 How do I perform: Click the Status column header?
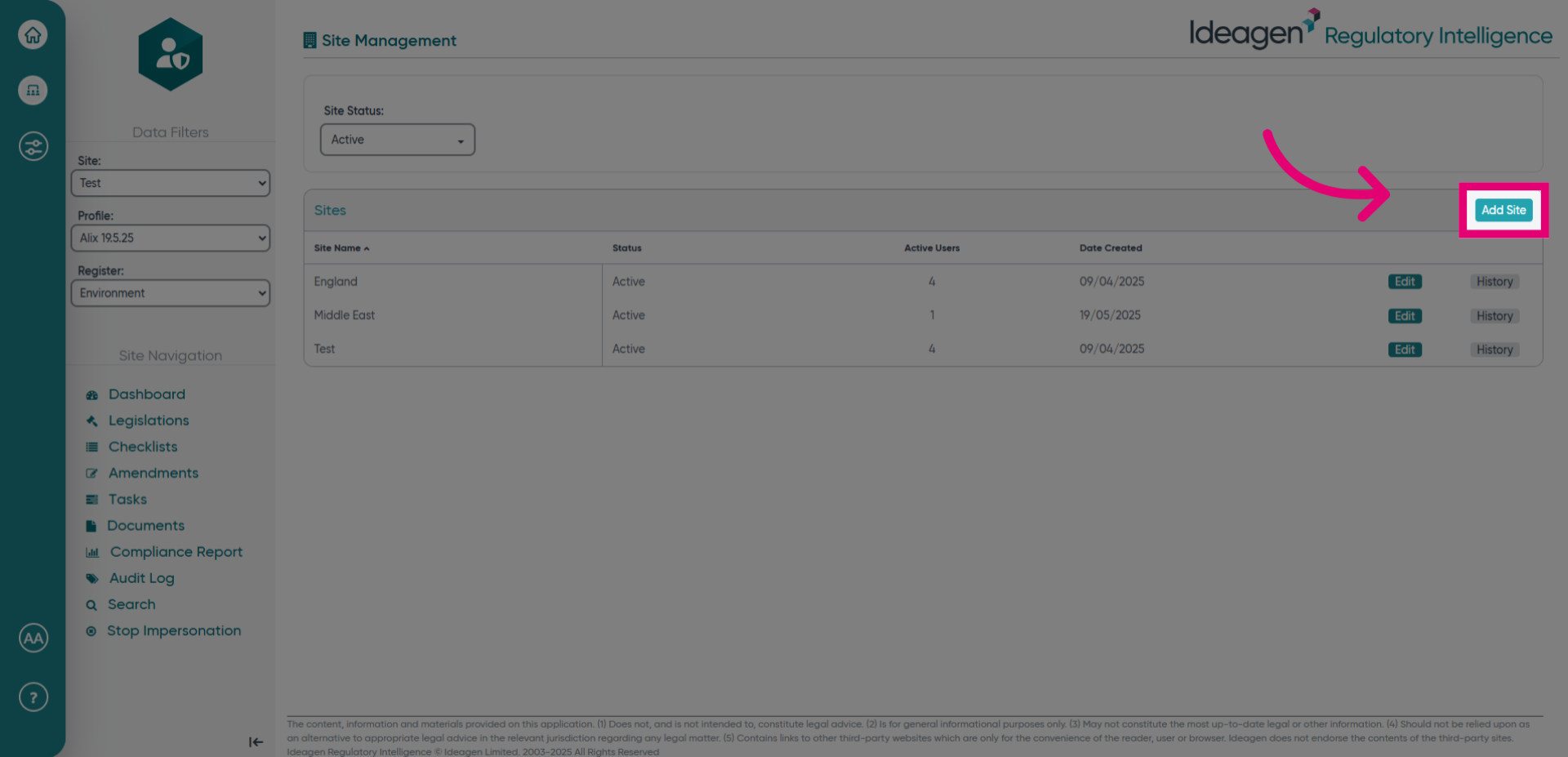627,248
